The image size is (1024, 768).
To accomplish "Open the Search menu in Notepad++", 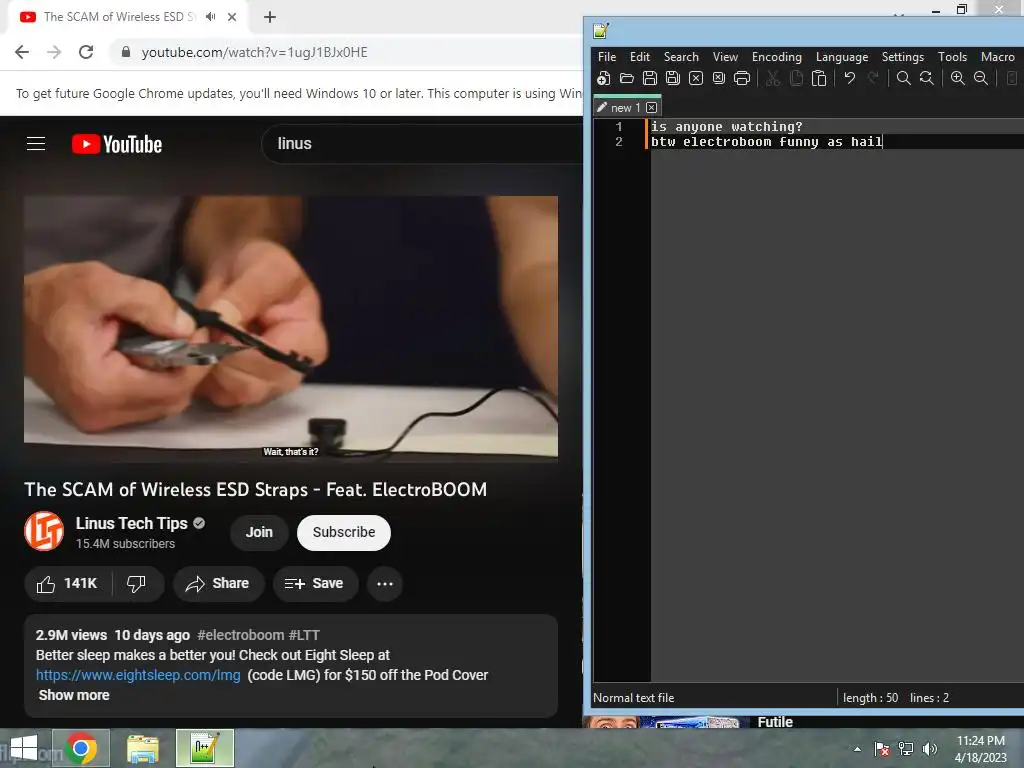I will click(681, 57).
